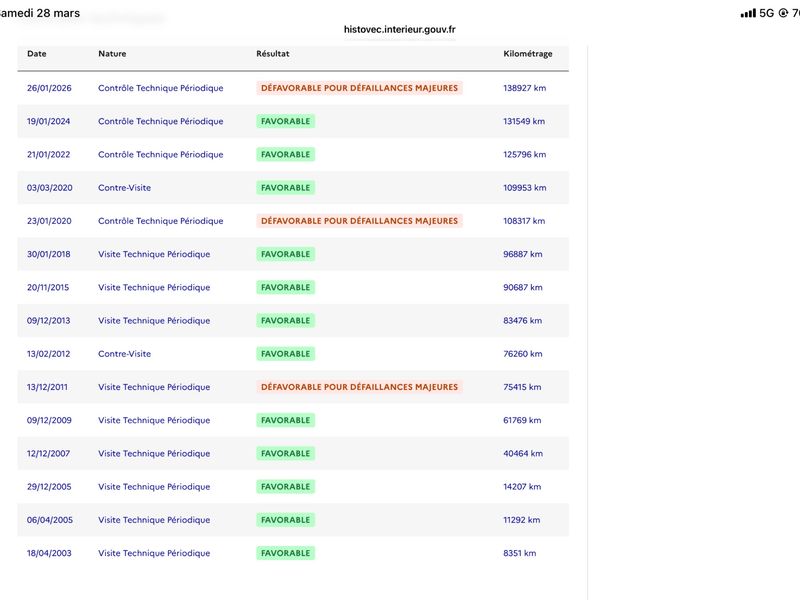This screenshot has width=800, height=600.
Task: Select the date 21/01/2022
Action: 48,154
